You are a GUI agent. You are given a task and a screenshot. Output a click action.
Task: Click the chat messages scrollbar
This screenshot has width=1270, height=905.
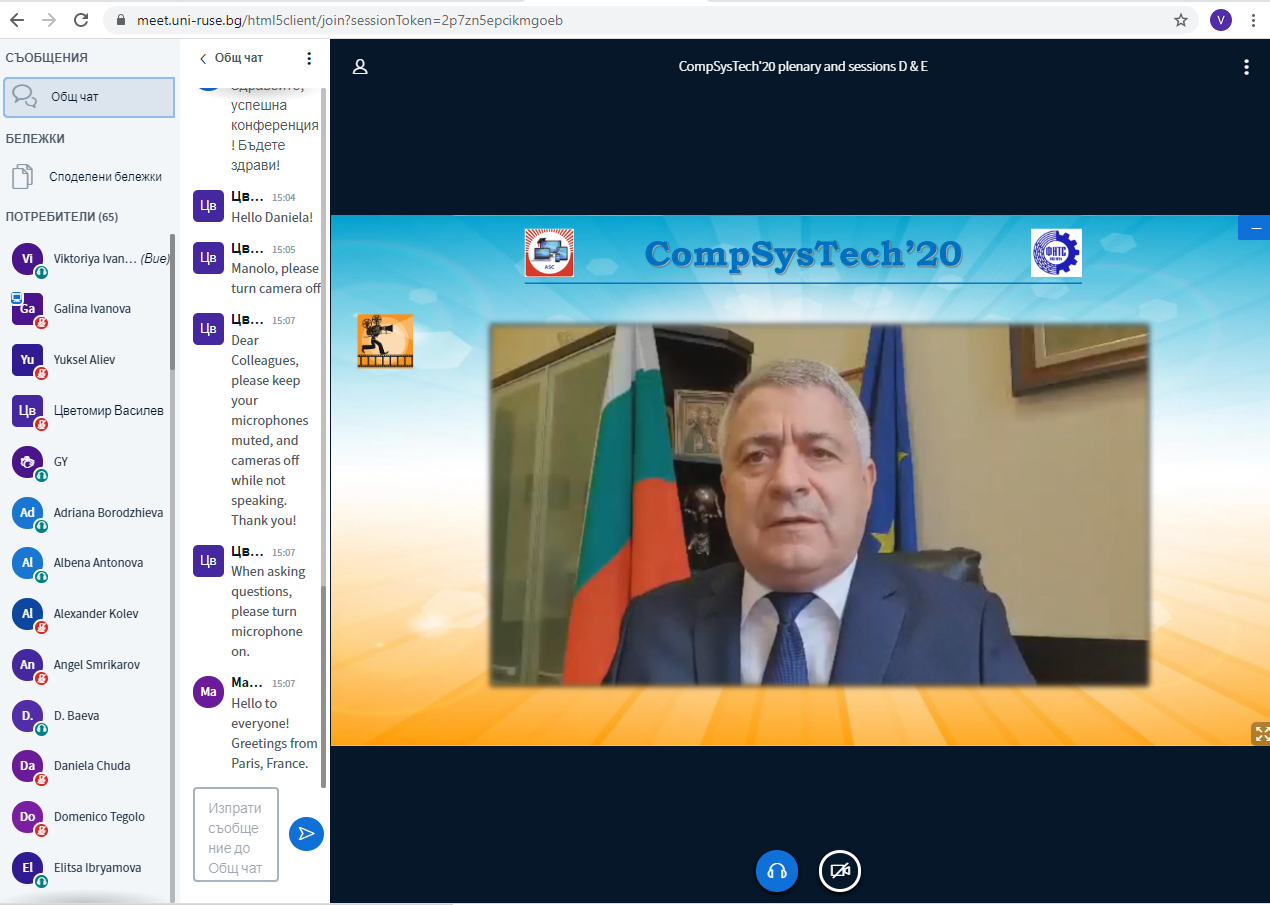point(323,400)
